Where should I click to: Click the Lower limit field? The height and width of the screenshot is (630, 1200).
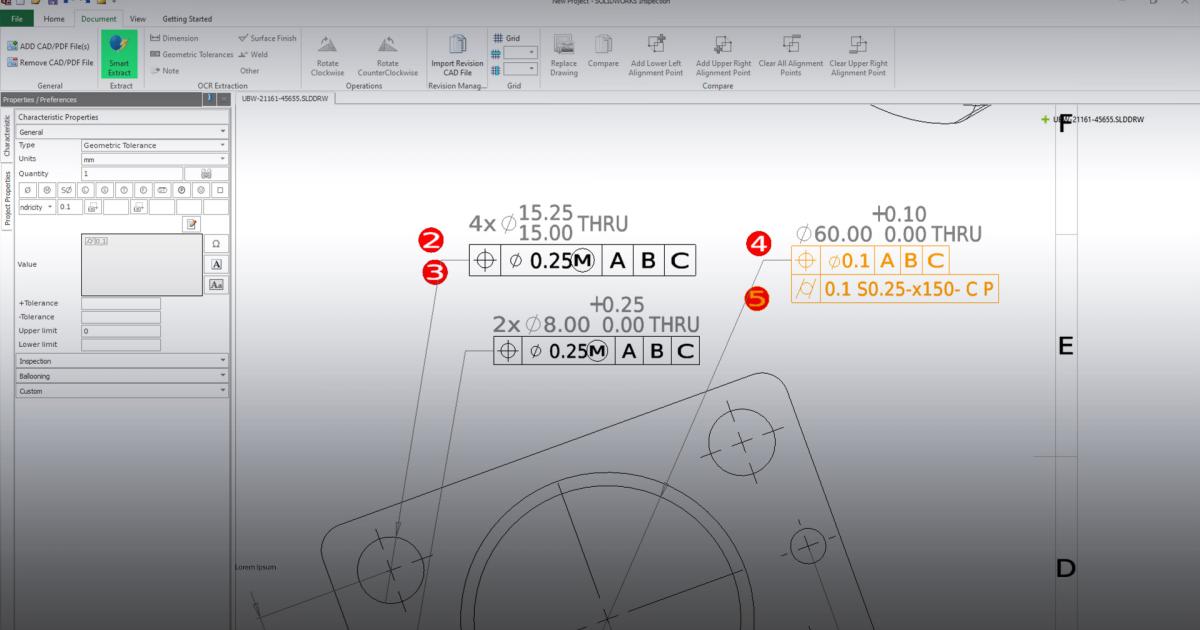point(120,344)
